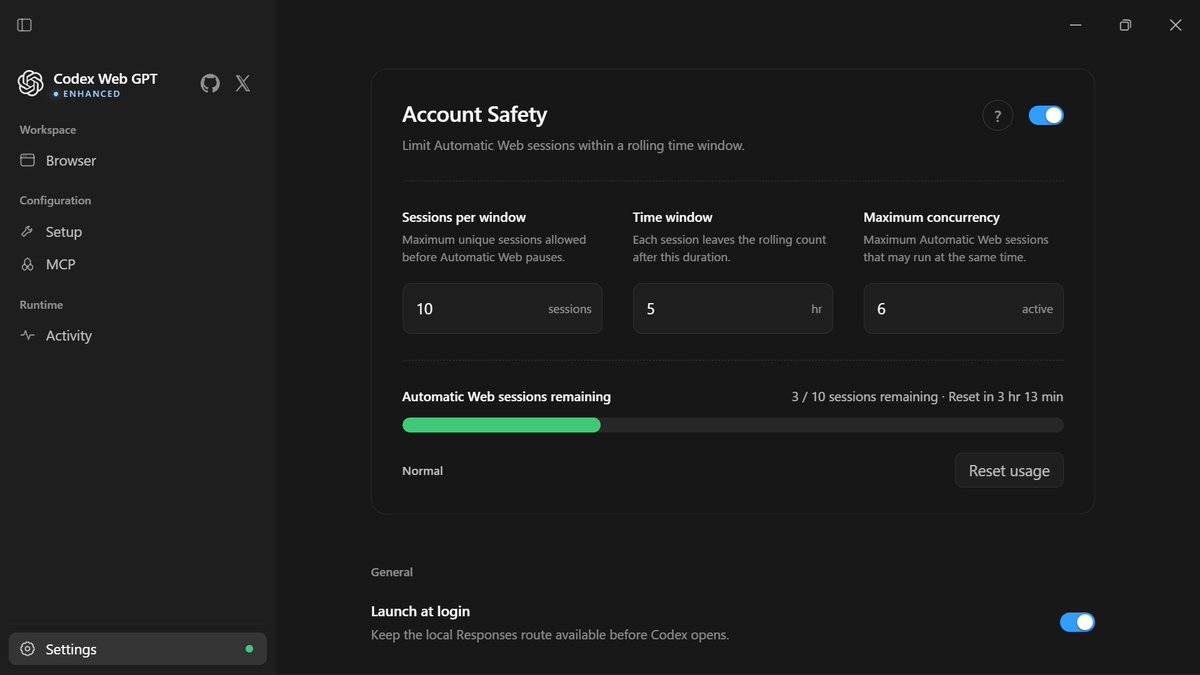Click the Codex Web GPT logo icon
Image resolution: width=1200 pixels, height=675 pixels.
(31, 83)
